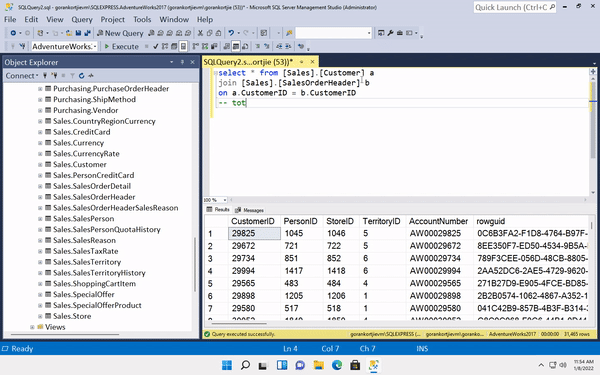Click the Parse checkmark icon
Viewport: 600px width, 375px height.
point(155,47)
